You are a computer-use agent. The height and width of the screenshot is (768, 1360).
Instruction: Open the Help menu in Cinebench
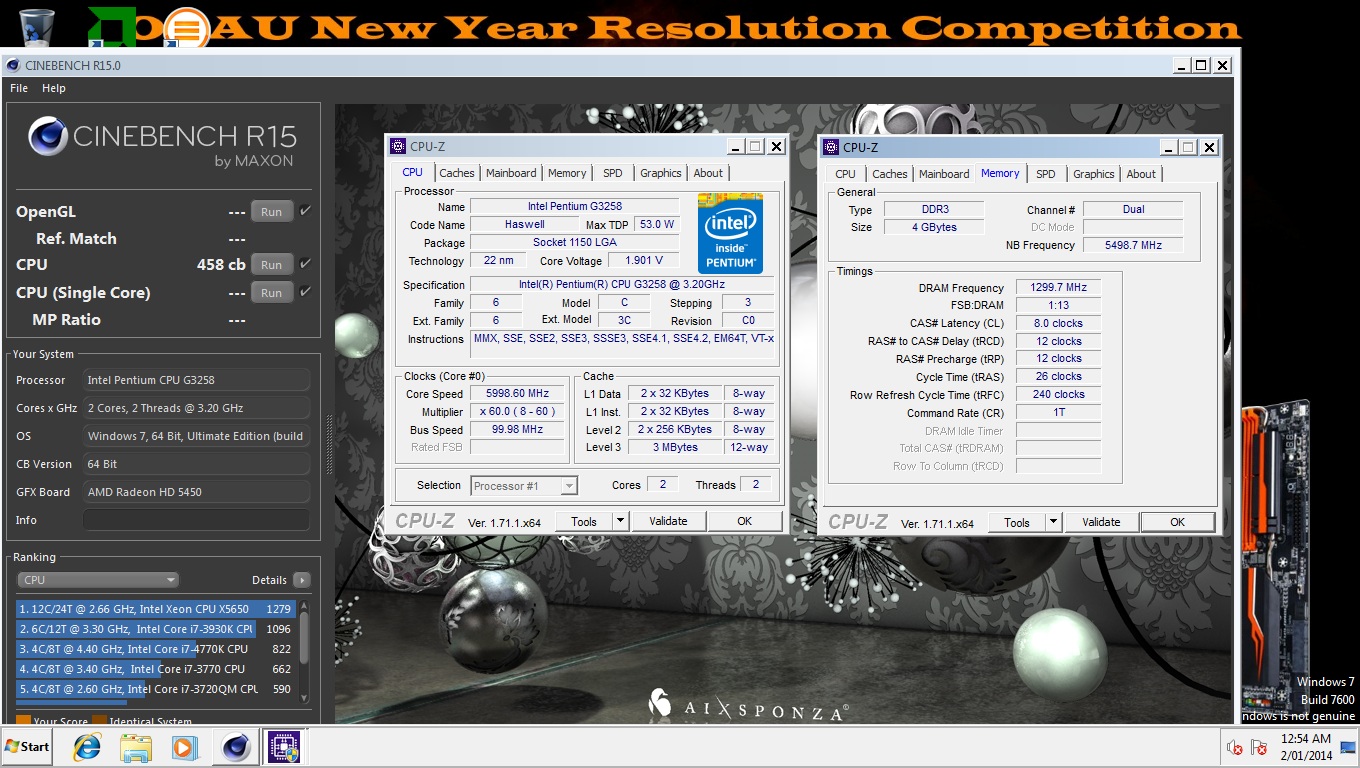click(54, 88)
